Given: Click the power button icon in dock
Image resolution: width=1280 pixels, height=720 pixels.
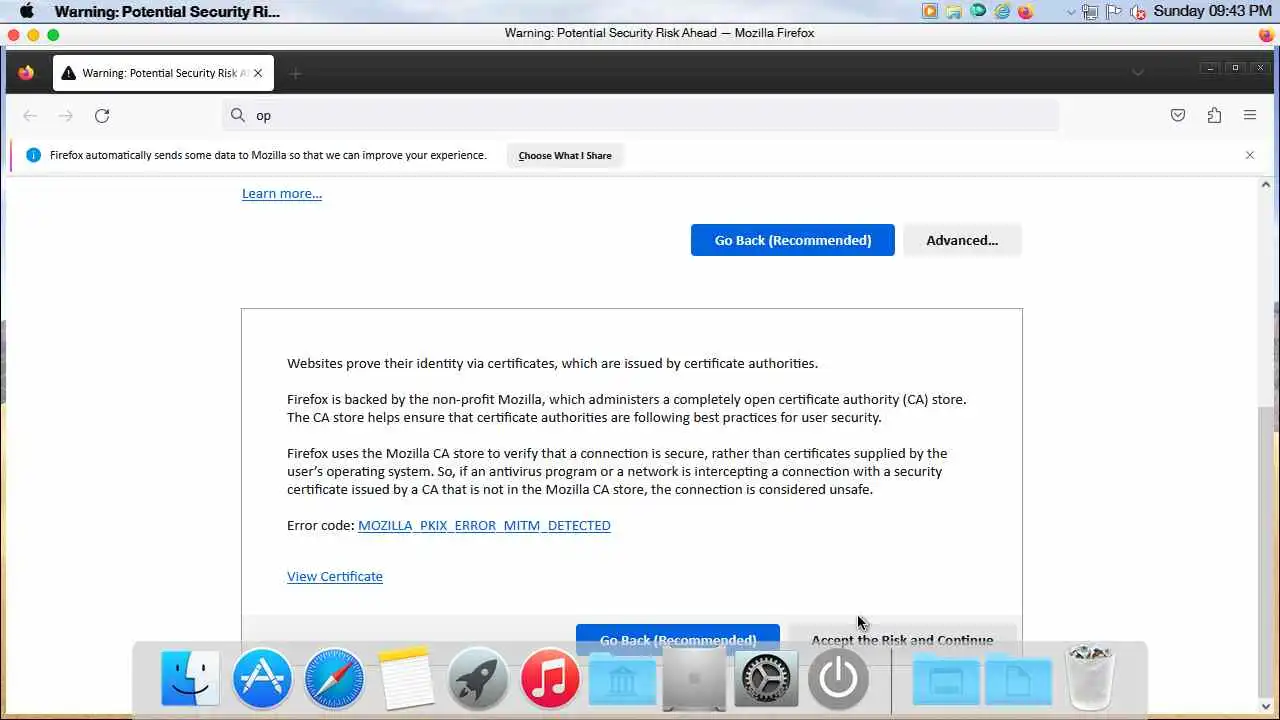Looking at the screenshot, I should 838,677.
